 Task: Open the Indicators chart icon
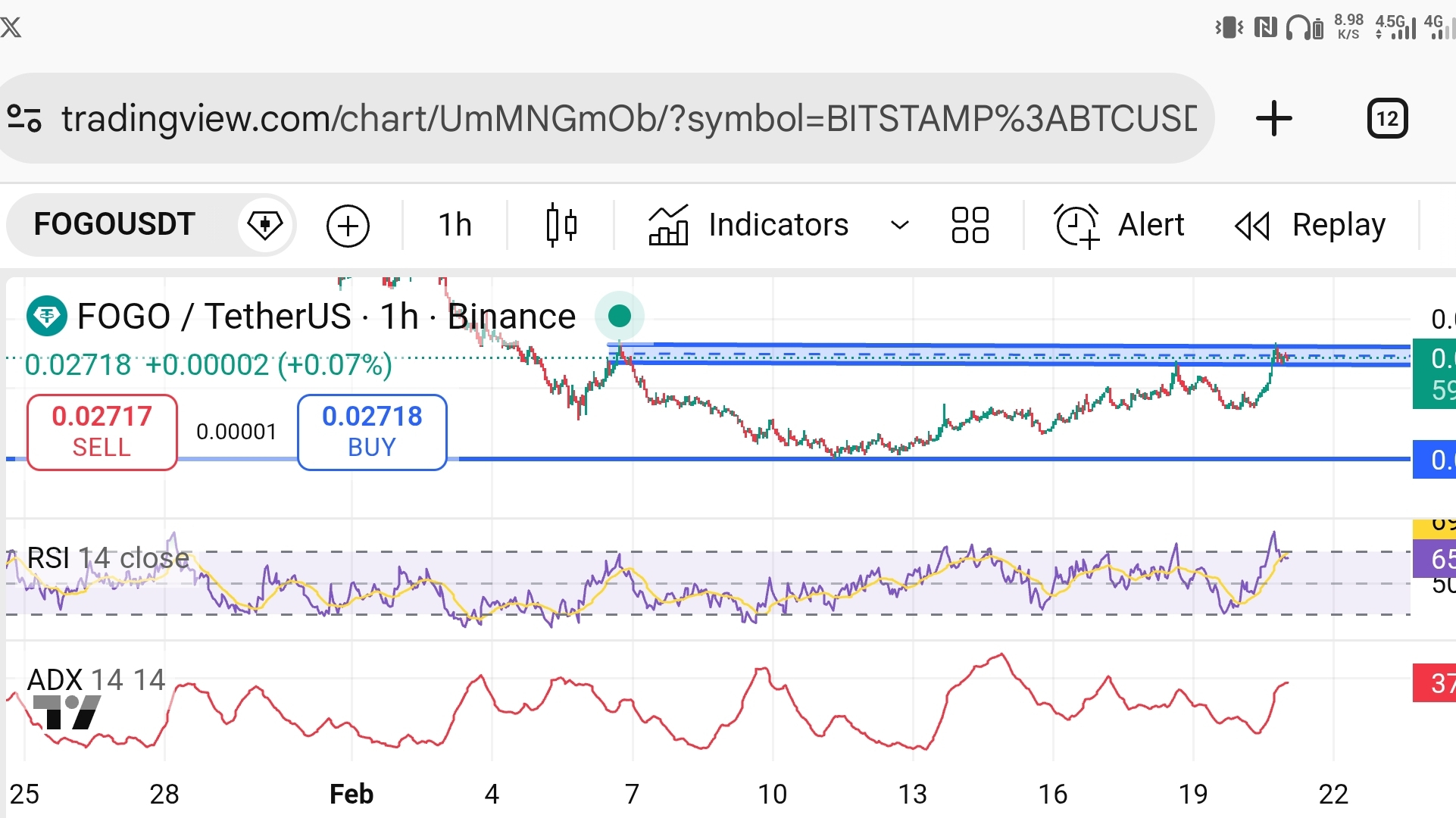(668, 225)
